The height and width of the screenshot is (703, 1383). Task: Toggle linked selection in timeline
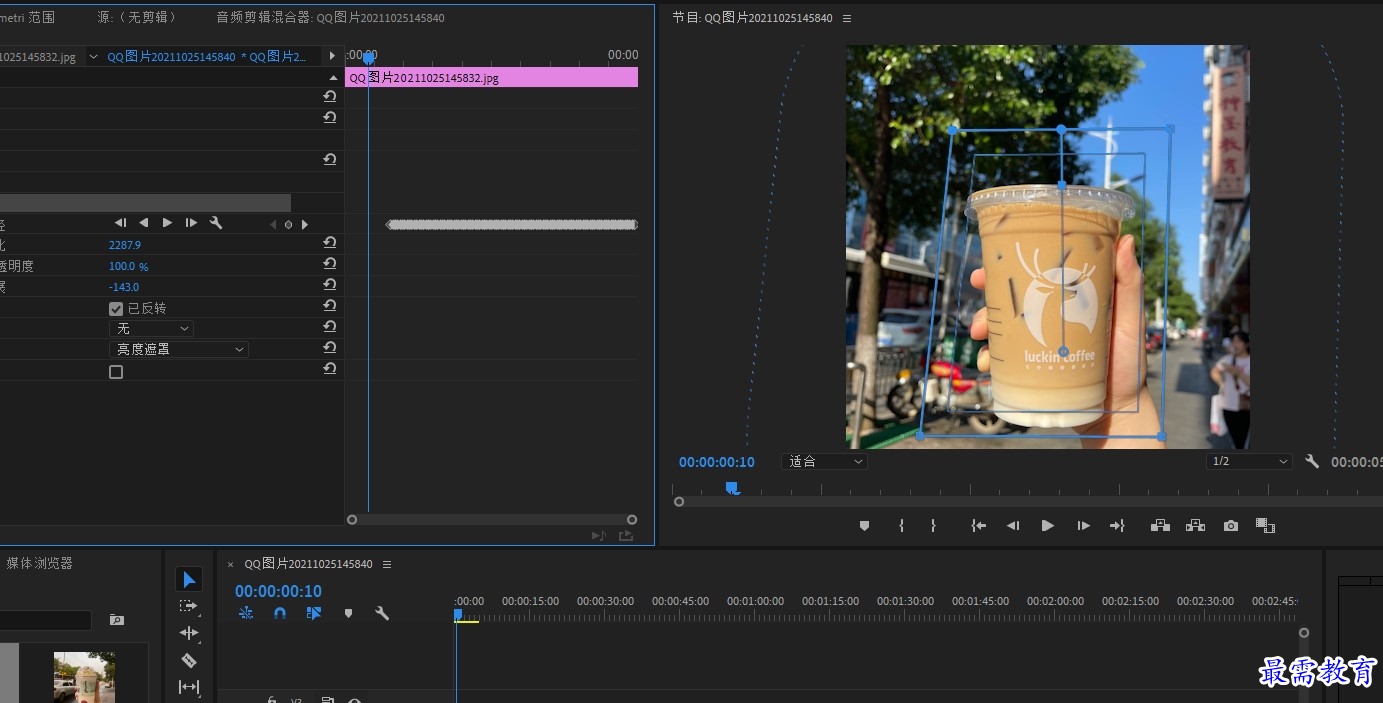coord(314,613)
